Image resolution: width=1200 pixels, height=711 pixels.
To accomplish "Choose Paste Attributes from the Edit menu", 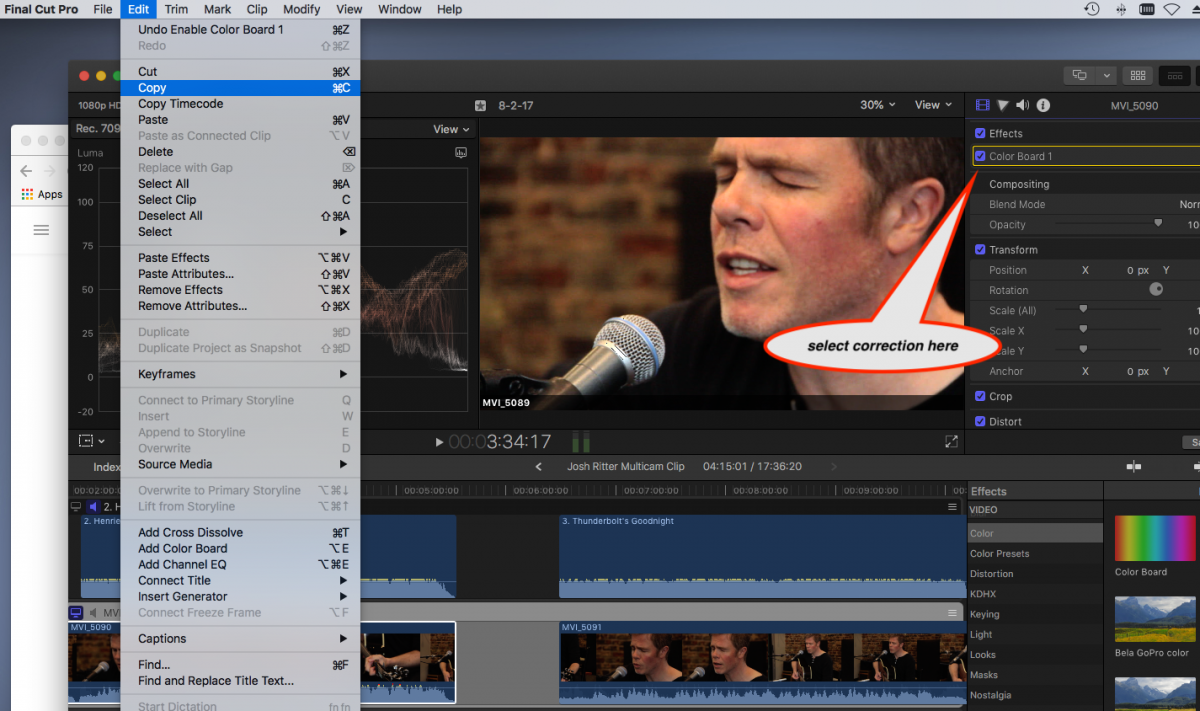I will coord(186,274).
